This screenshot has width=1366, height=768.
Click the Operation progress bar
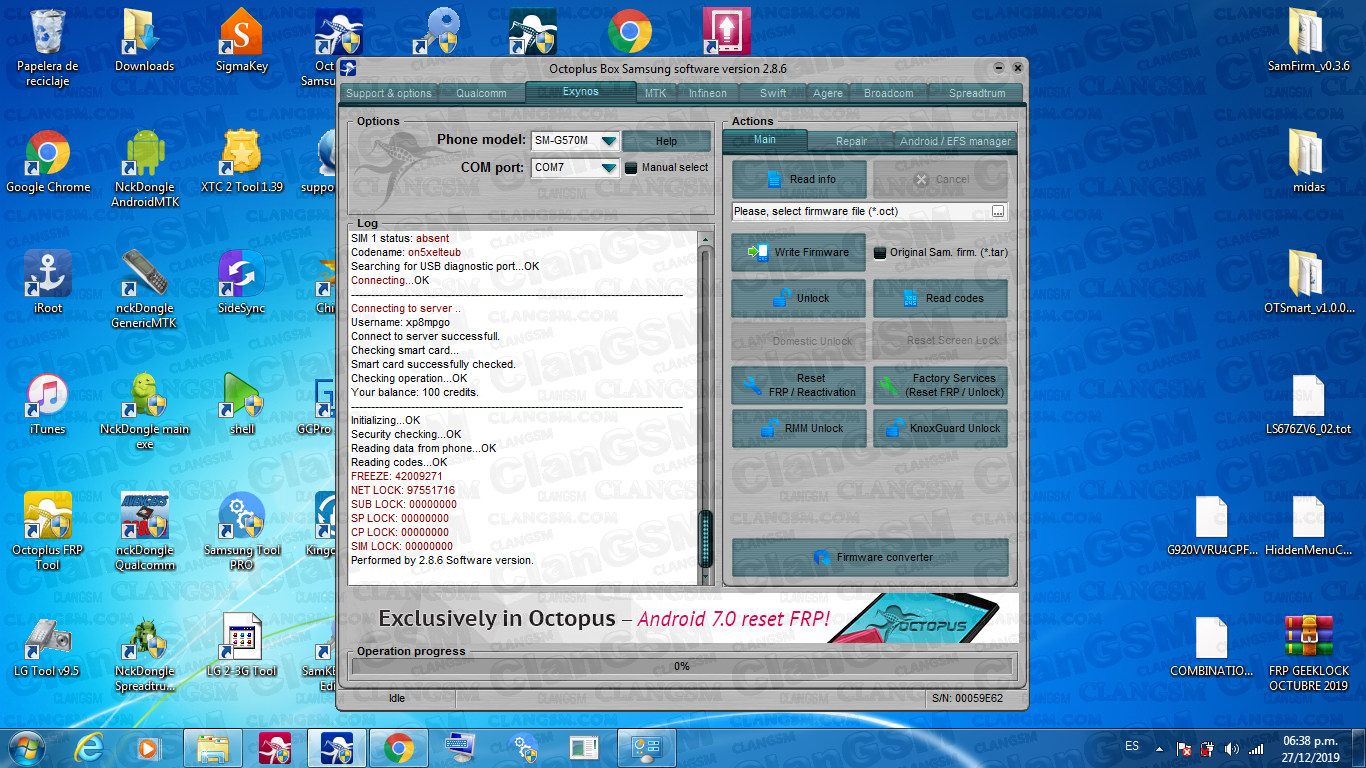(x=682, y=666)
